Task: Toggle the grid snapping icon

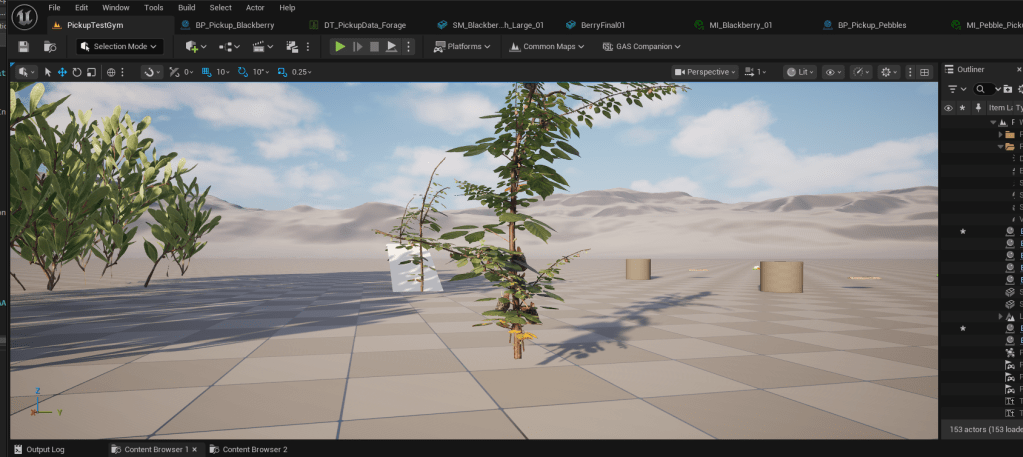Action: click(x=207, y=72)
